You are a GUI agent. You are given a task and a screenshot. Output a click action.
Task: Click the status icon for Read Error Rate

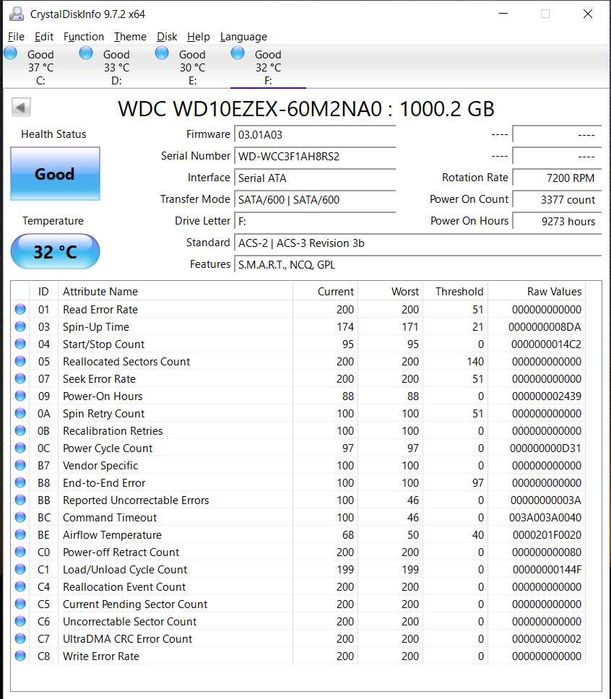click(x=20, y=309)
